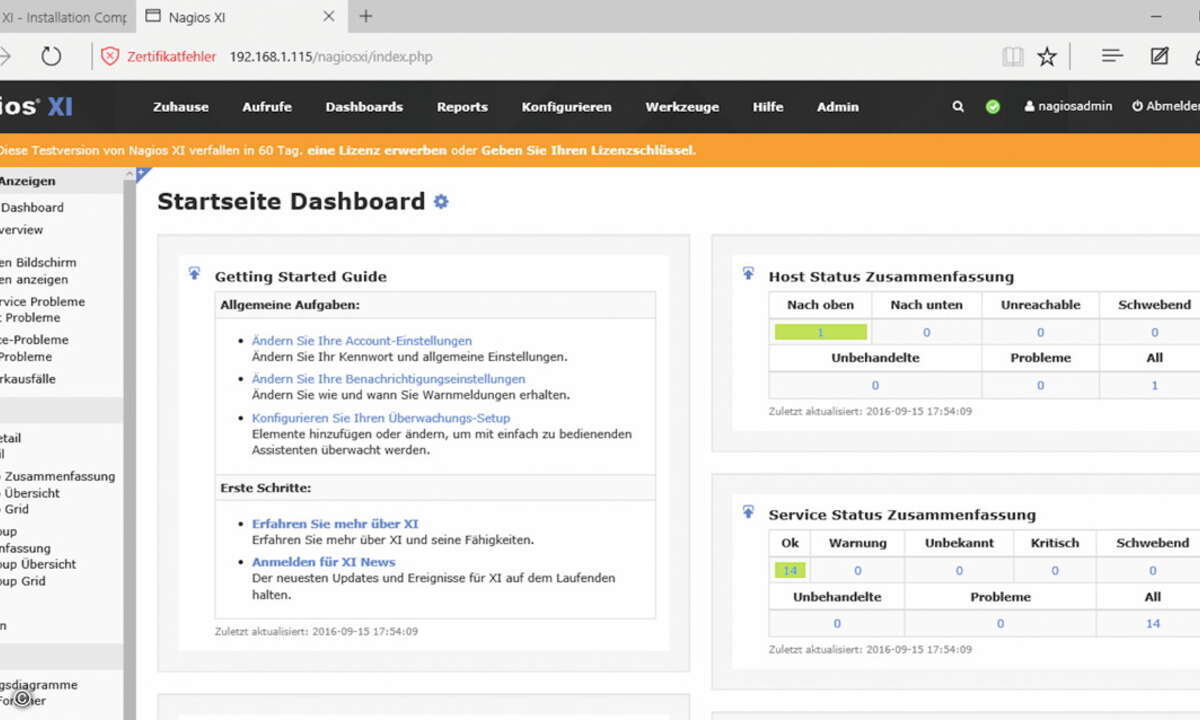Click the host Unbehandelte count 0
This screenshot has width=1200, height=720.
(875, 385)
